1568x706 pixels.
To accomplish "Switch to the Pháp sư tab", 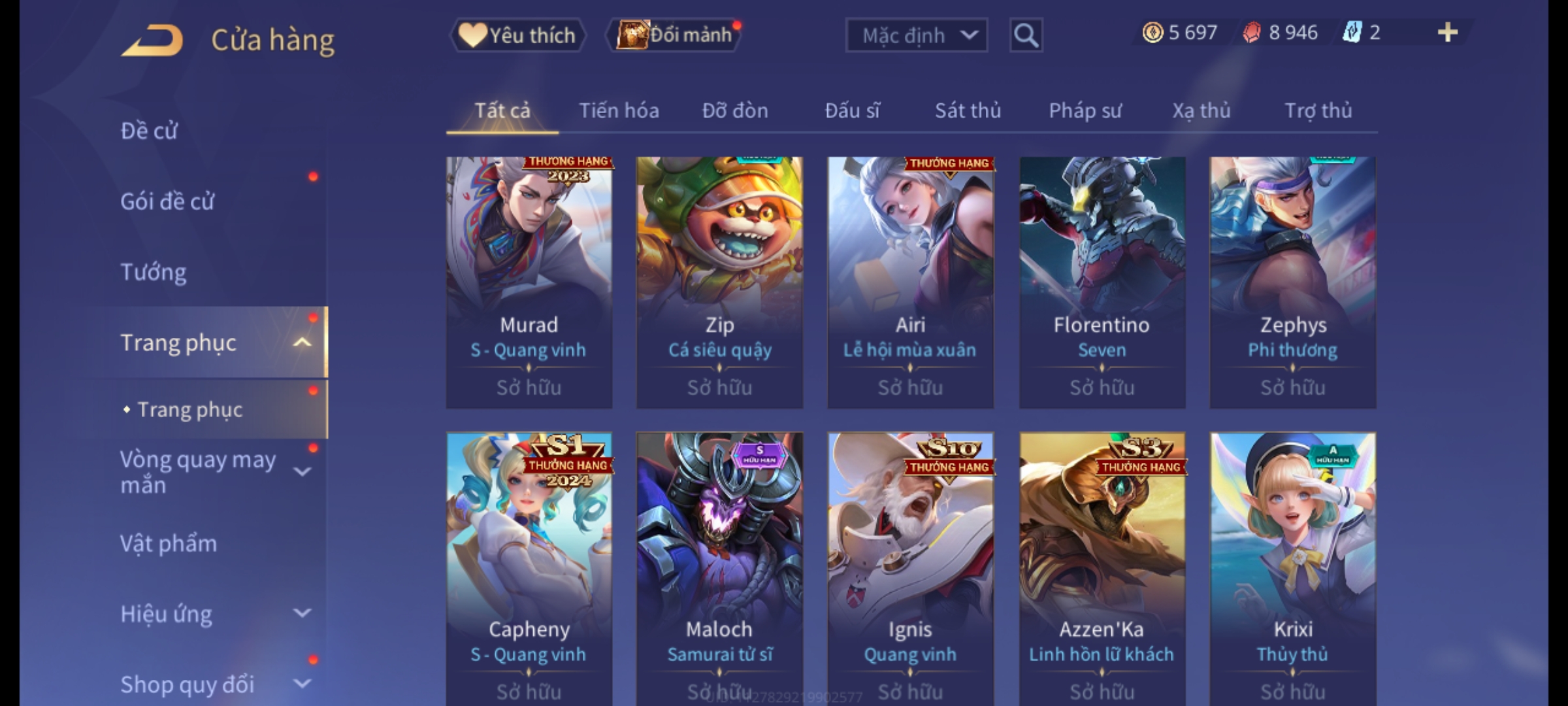I will pyautogui.click(x=1085, y=110).
